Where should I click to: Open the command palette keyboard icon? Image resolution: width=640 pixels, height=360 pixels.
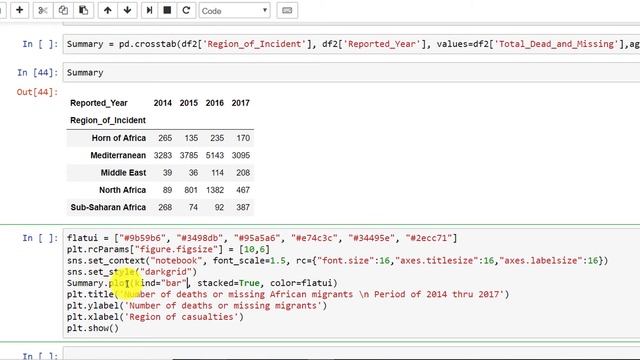(287, 11)
